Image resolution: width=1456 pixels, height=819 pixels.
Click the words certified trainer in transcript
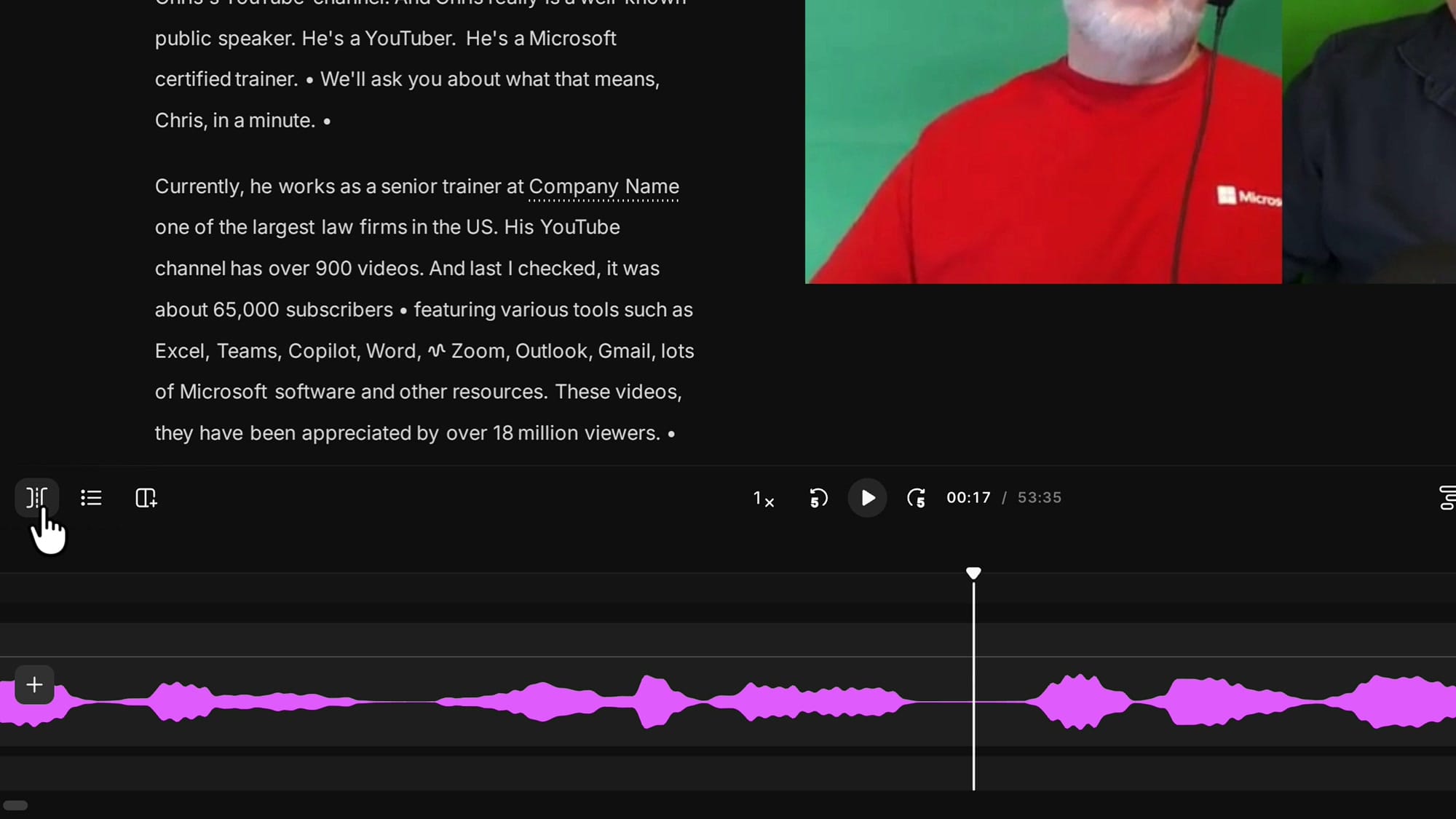(x=226, y=79)
